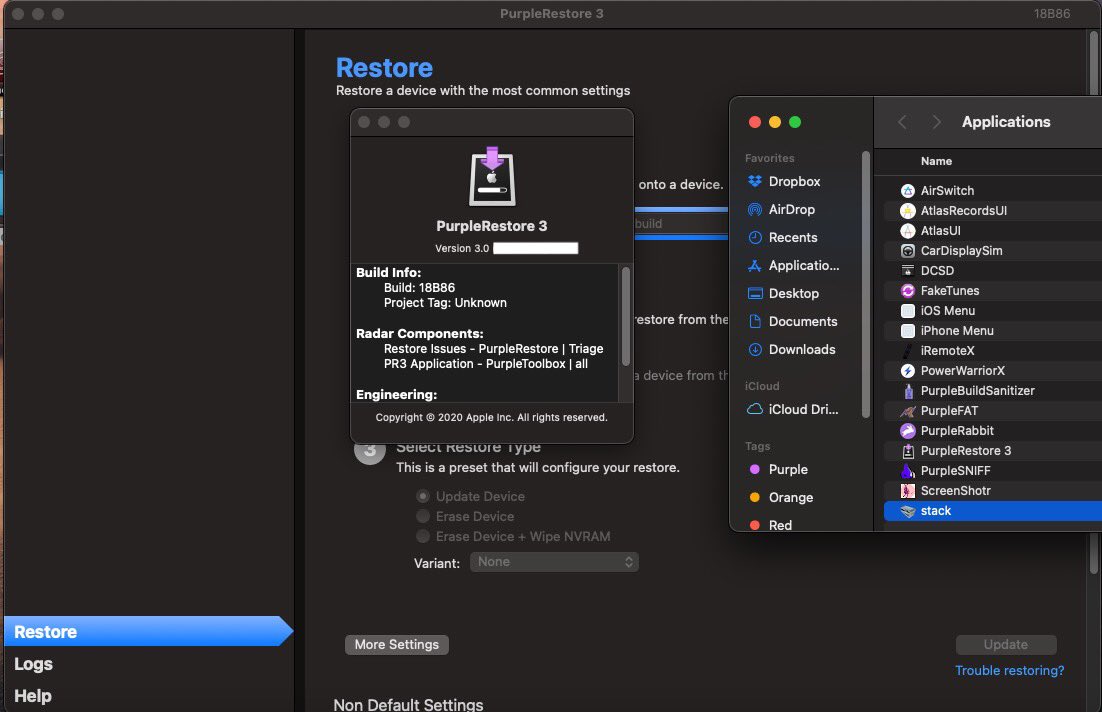Viewport: 1102px width, 712px height.
Task: Click the About window build info scrollbar
Action: 625,316
